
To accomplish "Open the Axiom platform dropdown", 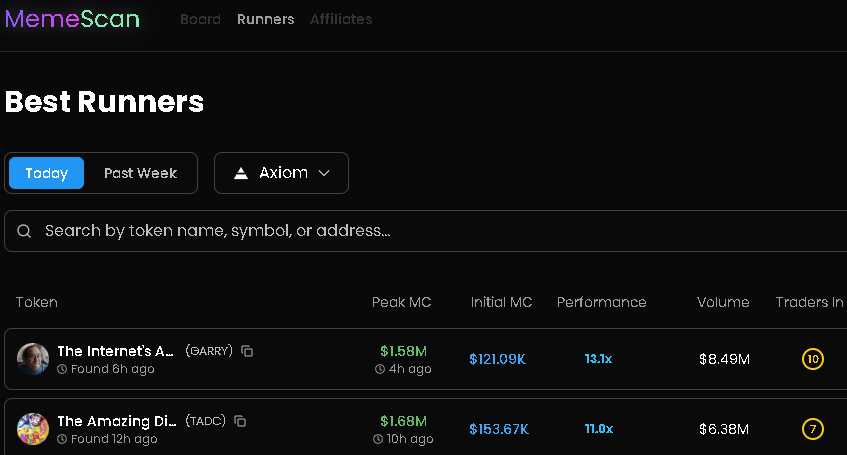I will coord(281,173).
